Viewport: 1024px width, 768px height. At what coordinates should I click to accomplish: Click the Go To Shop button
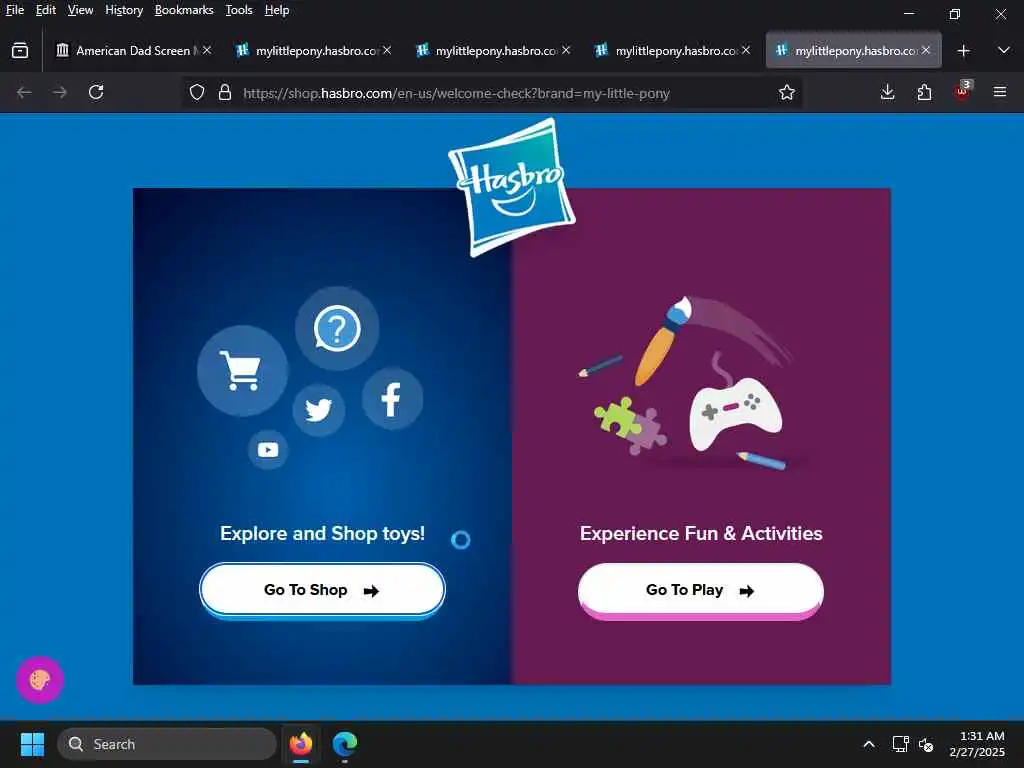click(322, 590)
